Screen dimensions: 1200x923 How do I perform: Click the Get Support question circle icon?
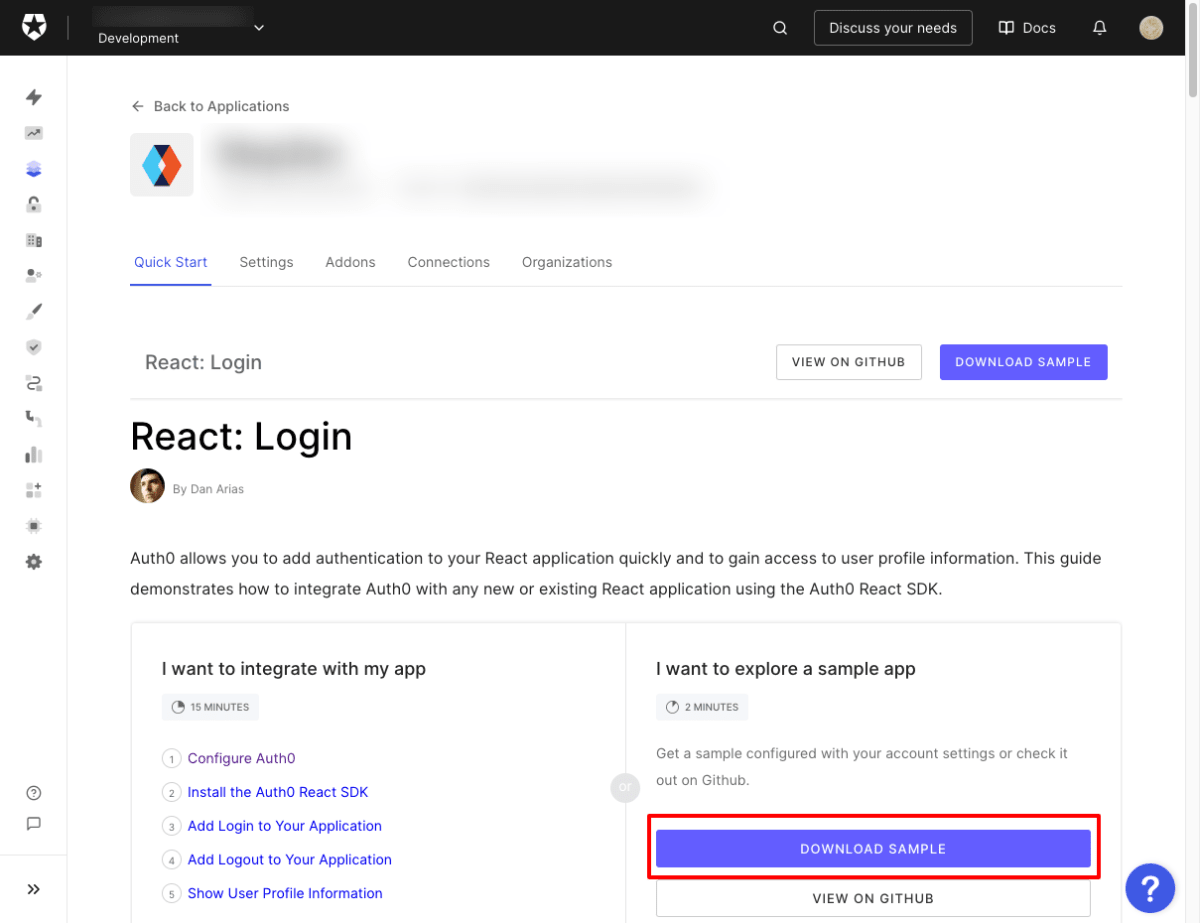[34, 793]
